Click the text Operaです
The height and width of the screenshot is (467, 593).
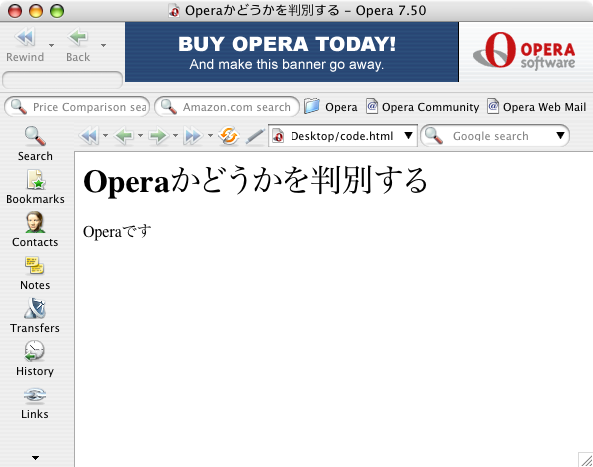coord(117,231)
